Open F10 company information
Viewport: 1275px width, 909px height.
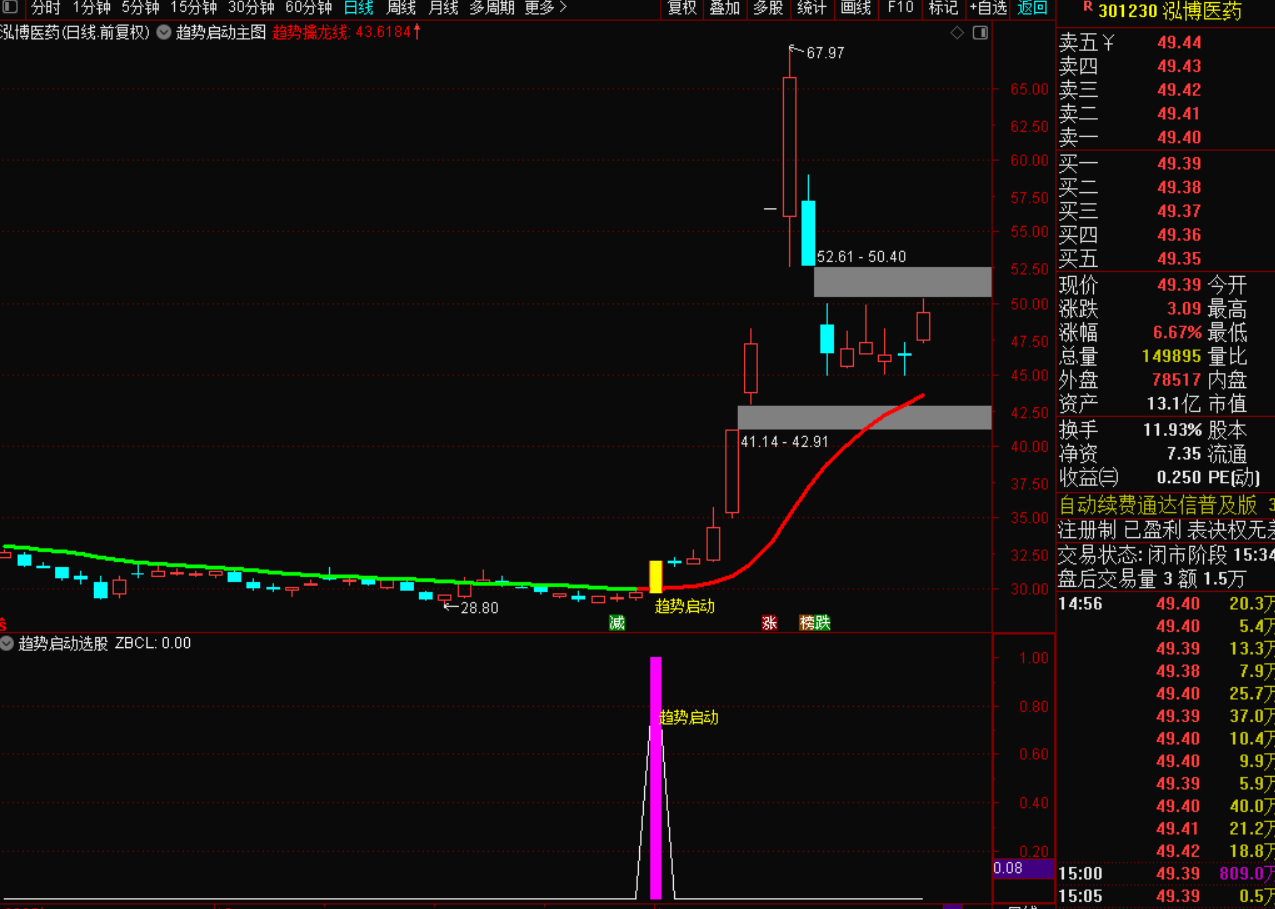pos(900,8)
